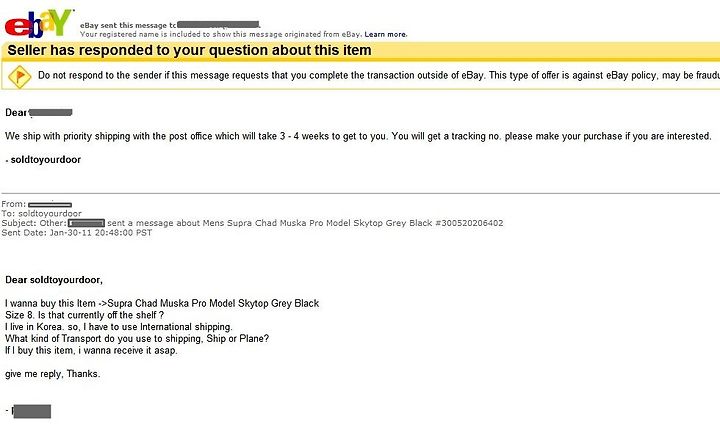Click the 'I live in Korea' line
The width and height of the screenshot is (720, 424).
[118, 327]
